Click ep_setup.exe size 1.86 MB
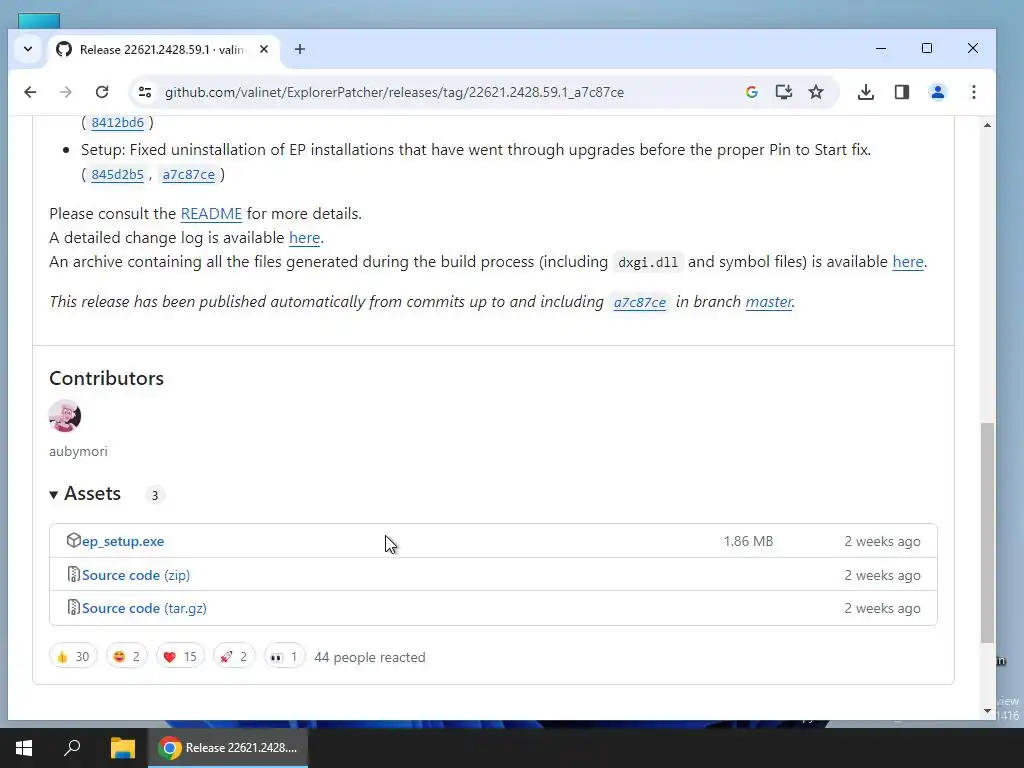Image resolution: width=1024 pixels, height=768 pixels. (x=748, y=541)
